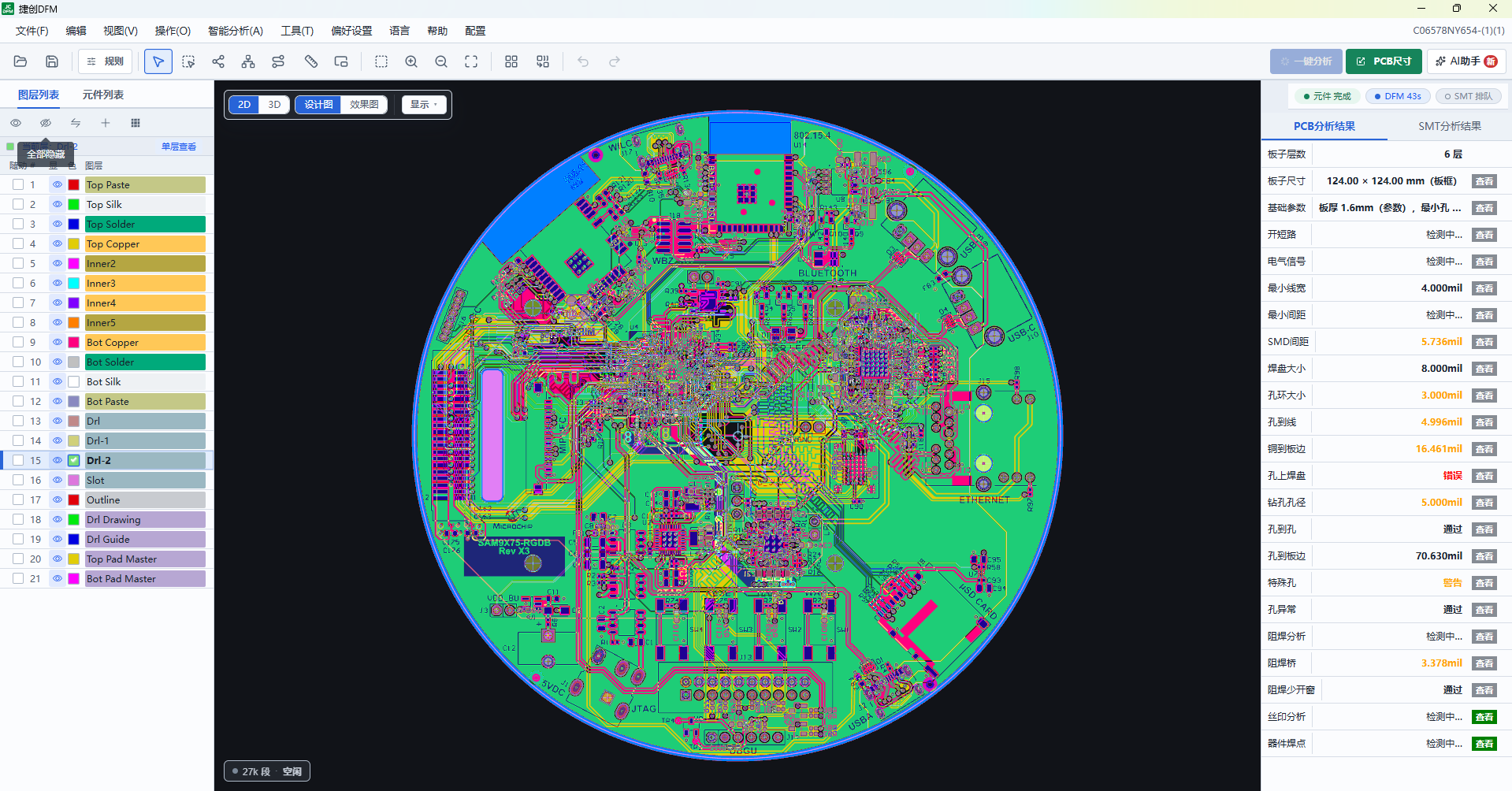This screenshot has height=791, width=1512.
Task: Save the project with the floppy disk icon
Action: pos(52,61)
